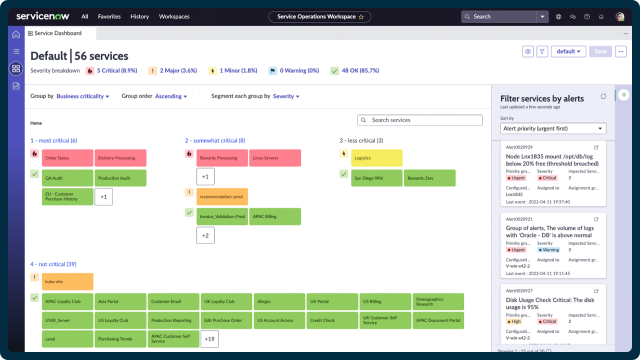Open the help question mark icon in header

(x=587, y=17)
